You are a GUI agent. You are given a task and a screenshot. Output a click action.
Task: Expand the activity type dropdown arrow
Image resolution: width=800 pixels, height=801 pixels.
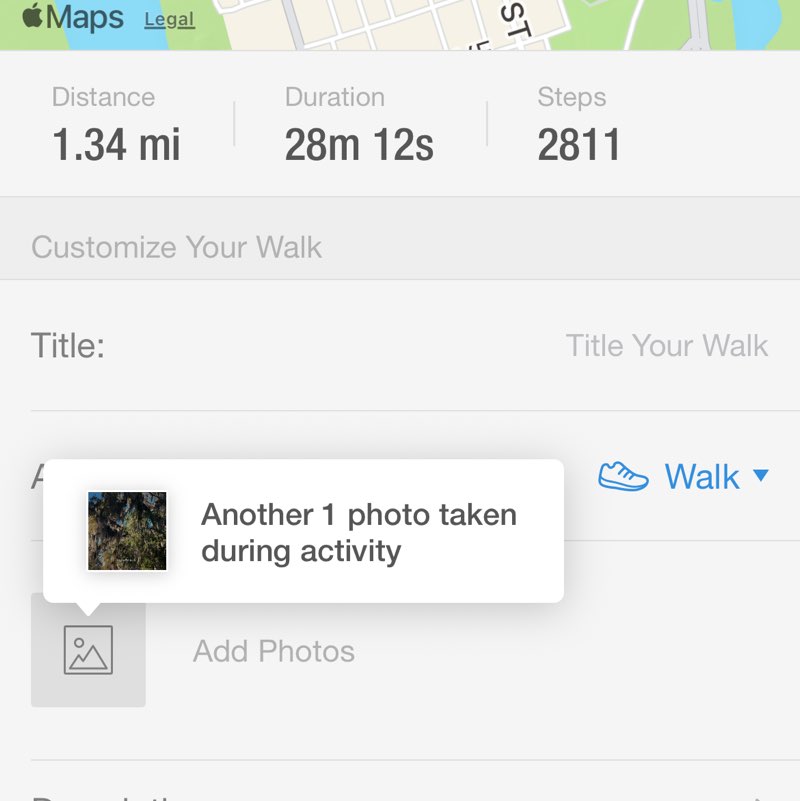coord(761,476)
